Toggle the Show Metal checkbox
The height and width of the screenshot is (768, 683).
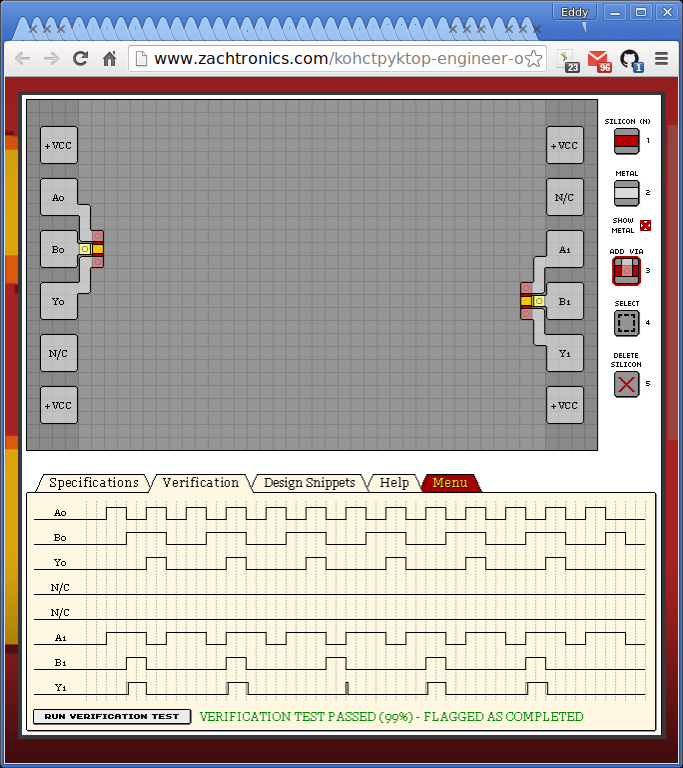tap(645, 225)
